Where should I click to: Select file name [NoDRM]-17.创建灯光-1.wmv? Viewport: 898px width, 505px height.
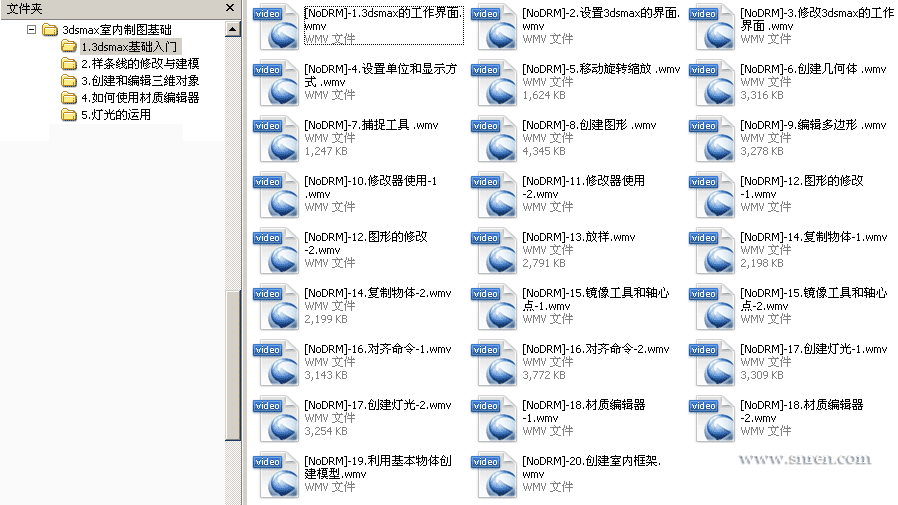coord(813,349)
